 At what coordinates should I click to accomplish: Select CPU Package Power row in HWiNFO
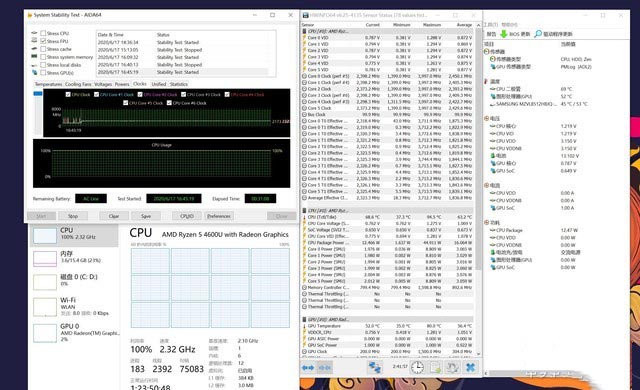(x=388, y=243)
